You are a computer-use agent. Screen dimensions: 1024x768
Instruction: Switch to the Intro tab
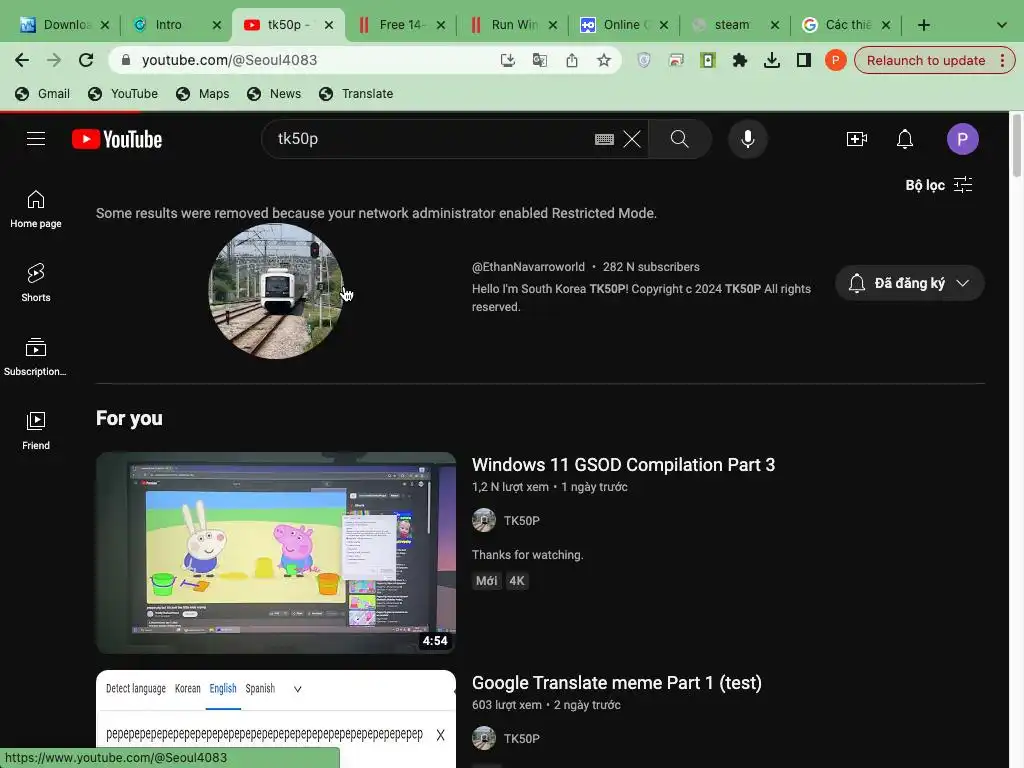(x=168, y=25)
